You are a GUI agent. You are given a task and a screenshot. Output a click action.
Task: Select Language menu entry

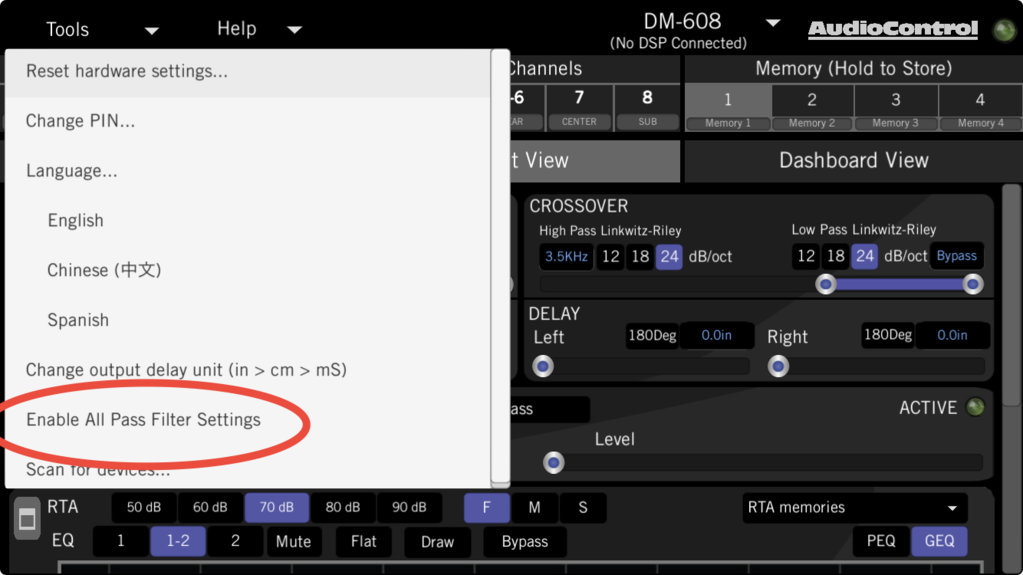[x=248, y=171]
